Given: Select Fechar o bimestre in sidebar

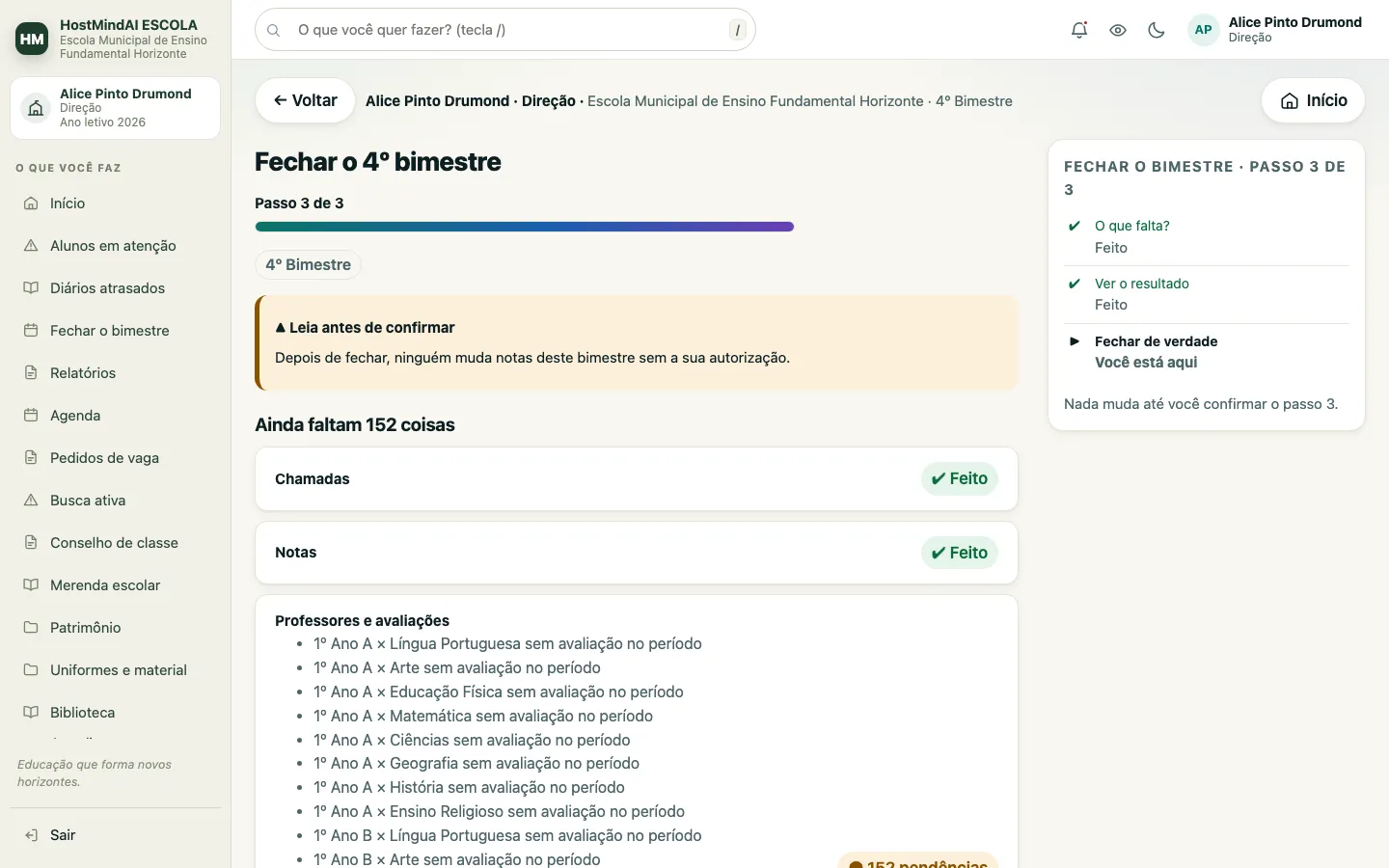Looking at the screenshot, I should 116,331.
